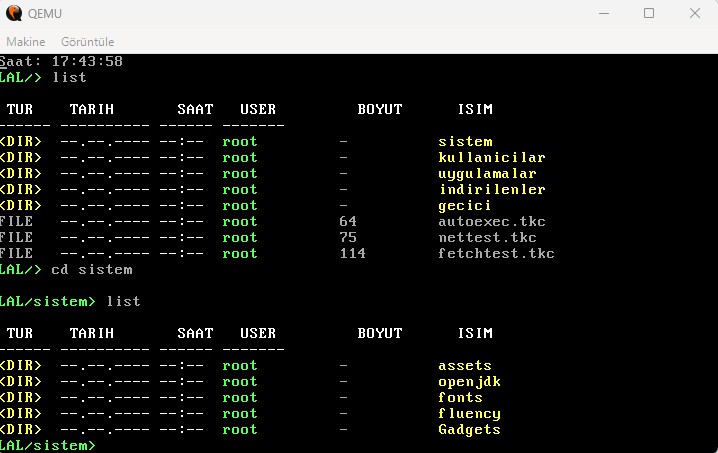The image size is (718, 453).
Task: Click the 'Saat: 17:43:58' line
Action: pyautogui.click(x=61, y=61)
